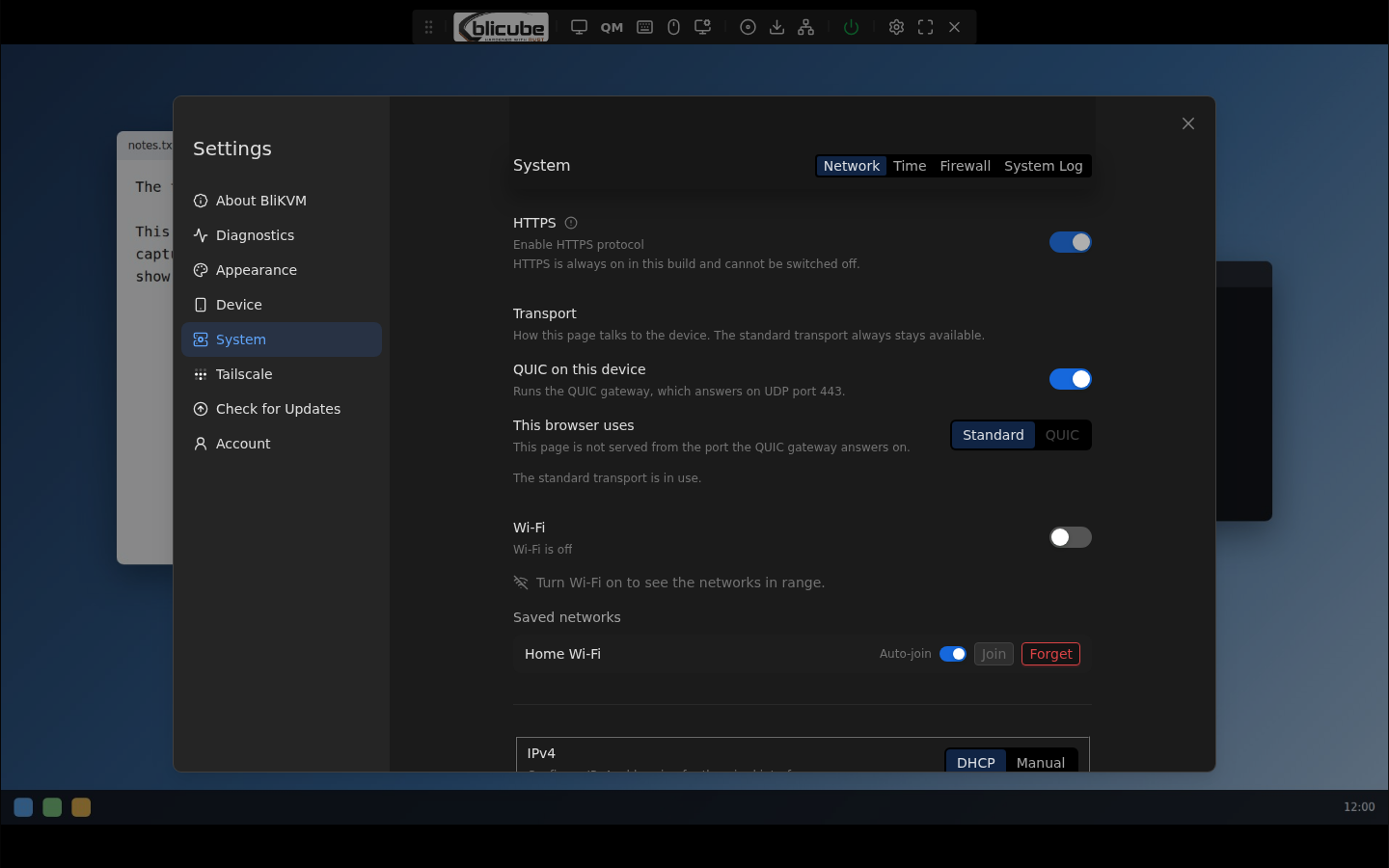The height and width of the screenshot is (868, 1389).
Task: Select DHCP for IPv4
Action: tap(976, 762)
